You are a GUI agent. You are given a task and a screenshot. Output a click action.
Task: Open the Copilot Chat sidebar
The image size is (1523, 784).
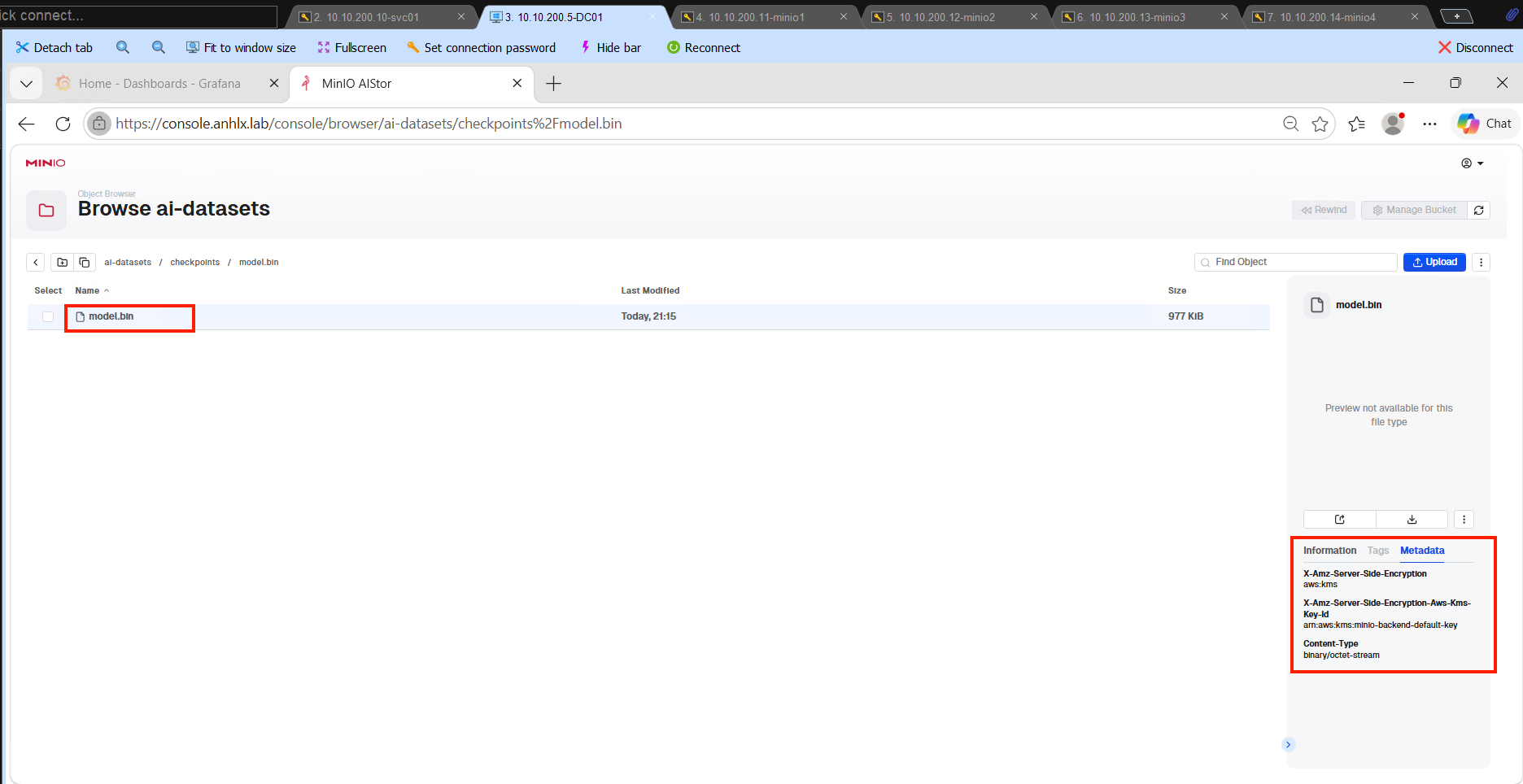pyautogui.click(x=1485, y=124)
